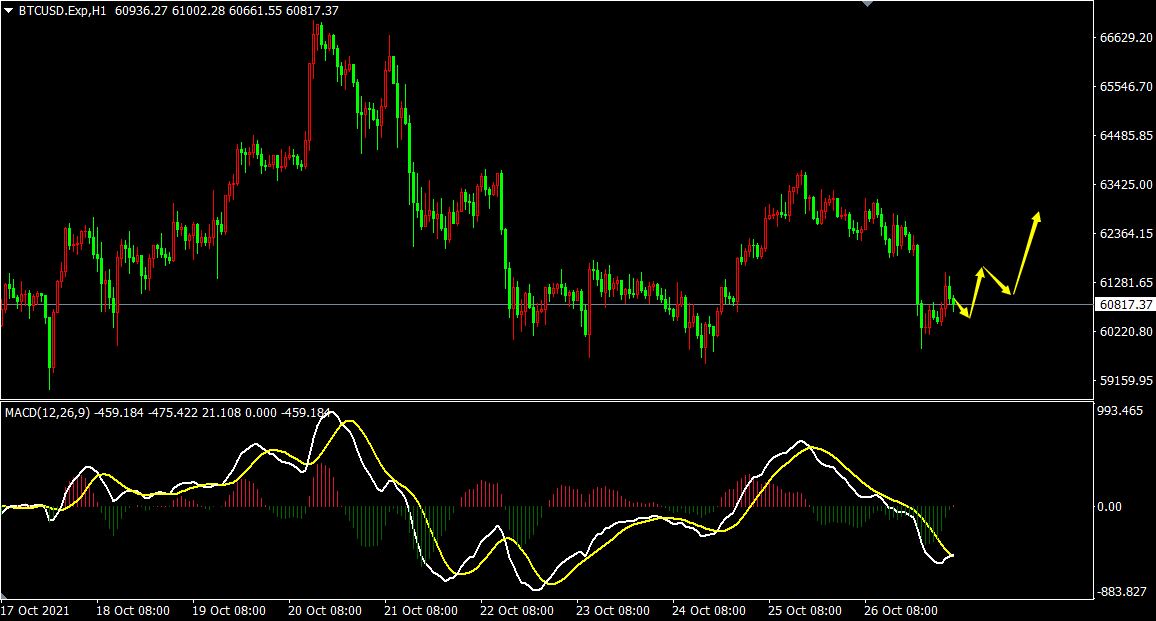
Task: Click the current price tag 60817.37
Action: point(1124,305)
